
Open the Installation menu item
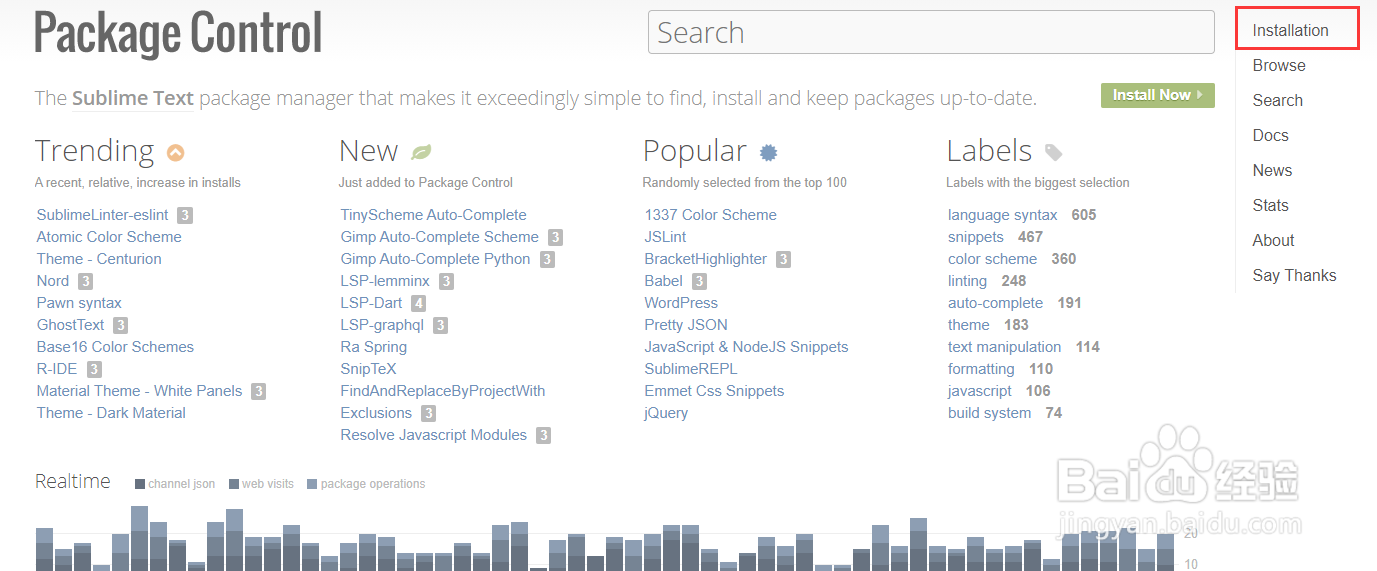pos(1290,30)
